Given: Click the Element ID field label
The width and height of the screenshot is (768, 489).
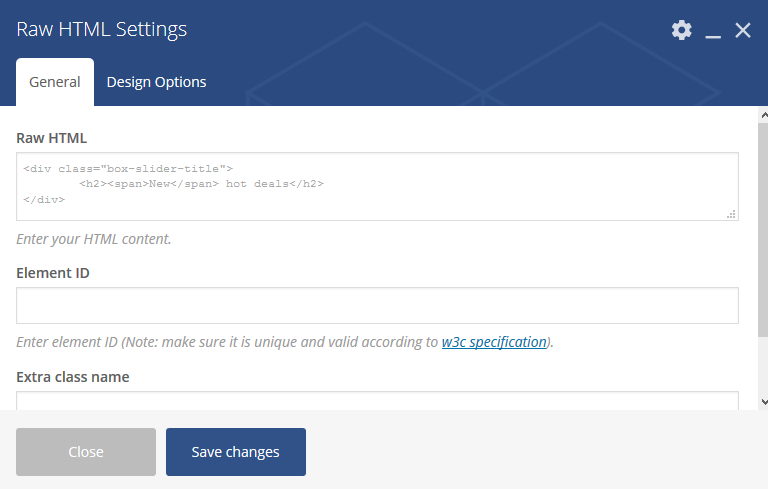Looking at the screenshot, I should (x=53, y=273).
